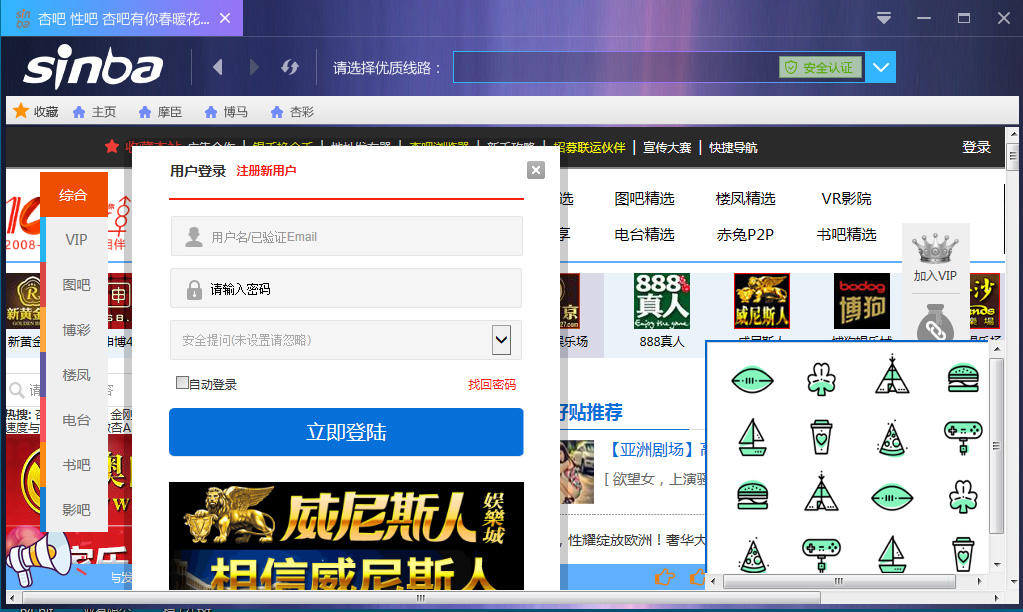The width and height of the screenshot is (1023, 612).
Task: Open the 电台精选 link
Action: point(644,234)
